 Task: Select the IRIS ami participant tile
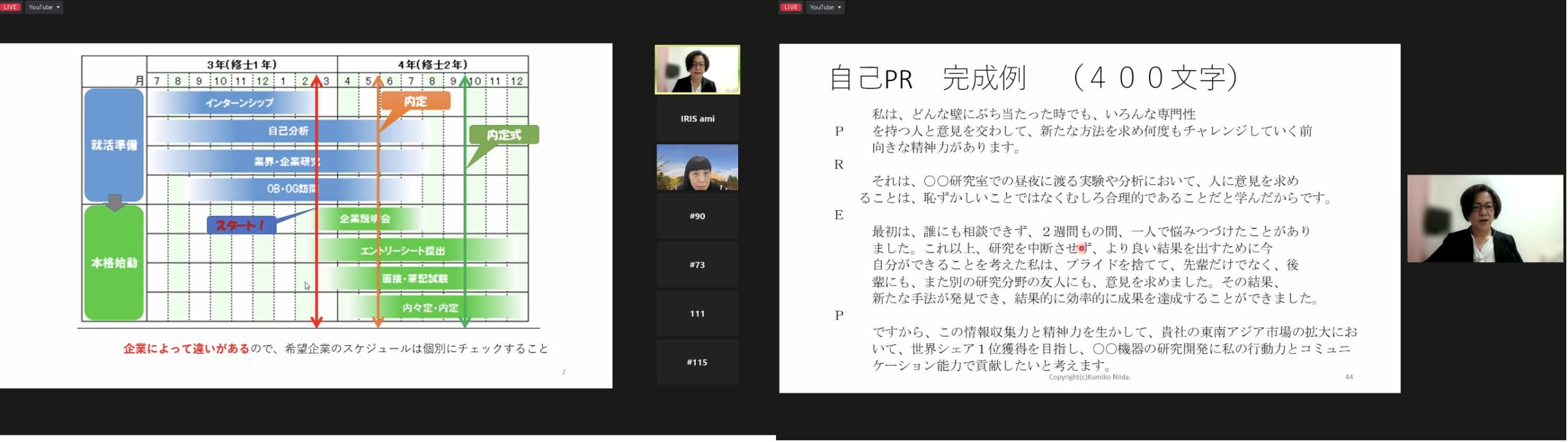click(697, 119)
